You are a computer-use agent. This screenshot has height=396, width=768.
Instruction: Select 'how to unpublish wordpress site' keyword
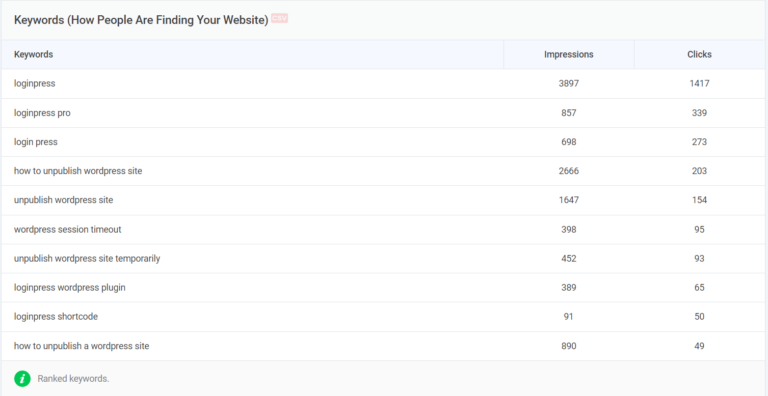tap(78, 171)
